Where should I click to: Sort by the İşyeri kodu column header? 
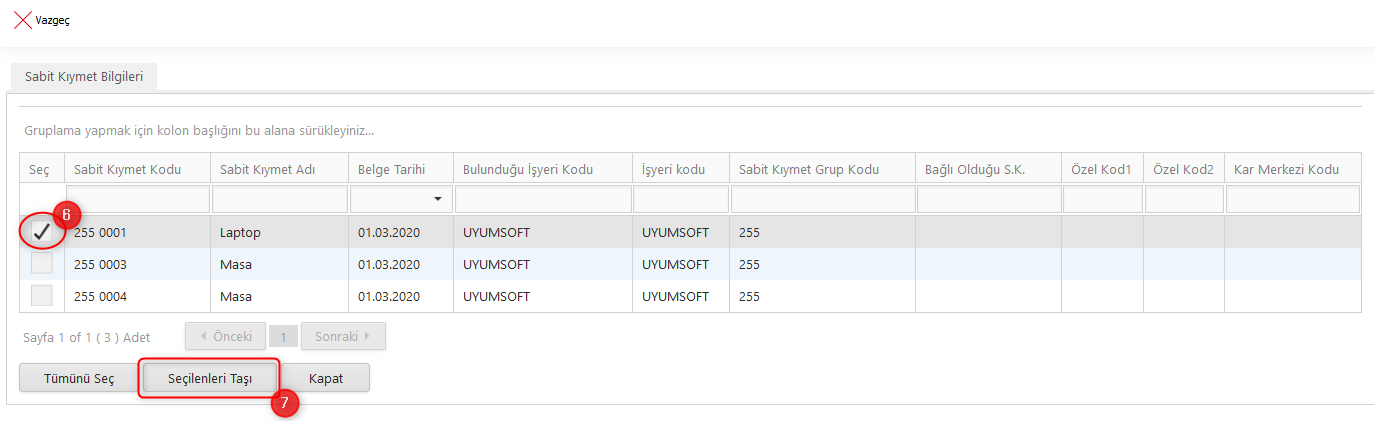coord(674,169)
